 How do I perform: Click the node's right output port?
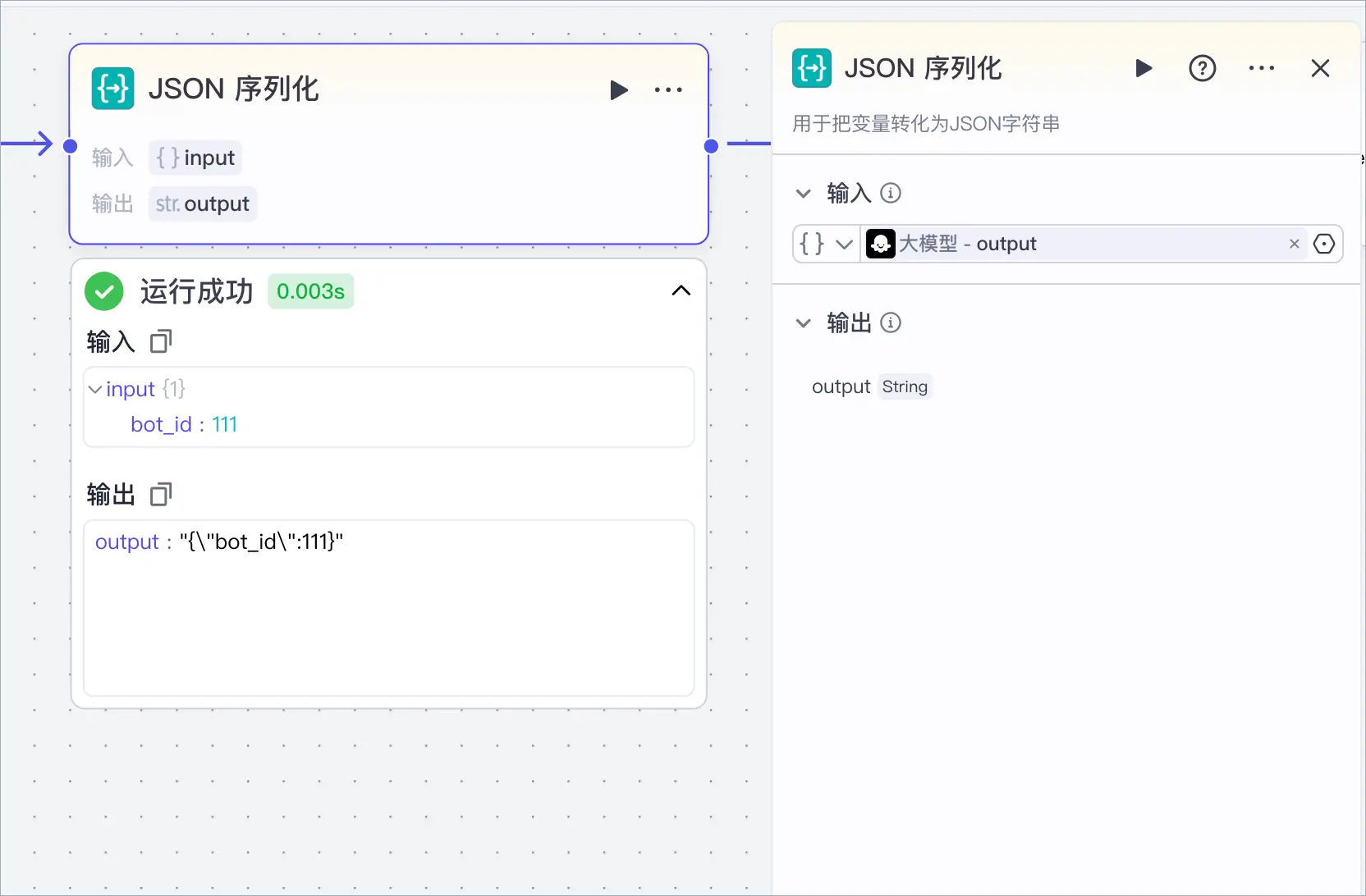(711, 146)
